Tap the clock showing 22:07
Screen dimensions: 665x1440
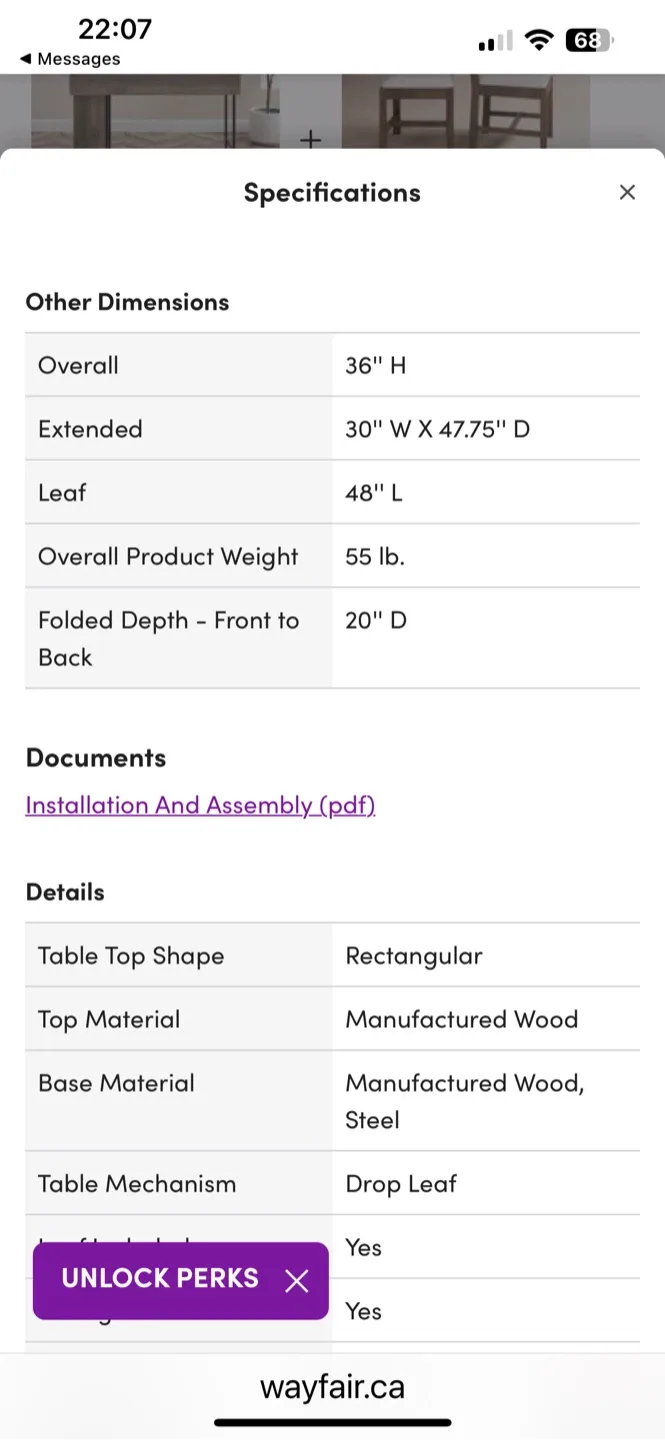115,30
